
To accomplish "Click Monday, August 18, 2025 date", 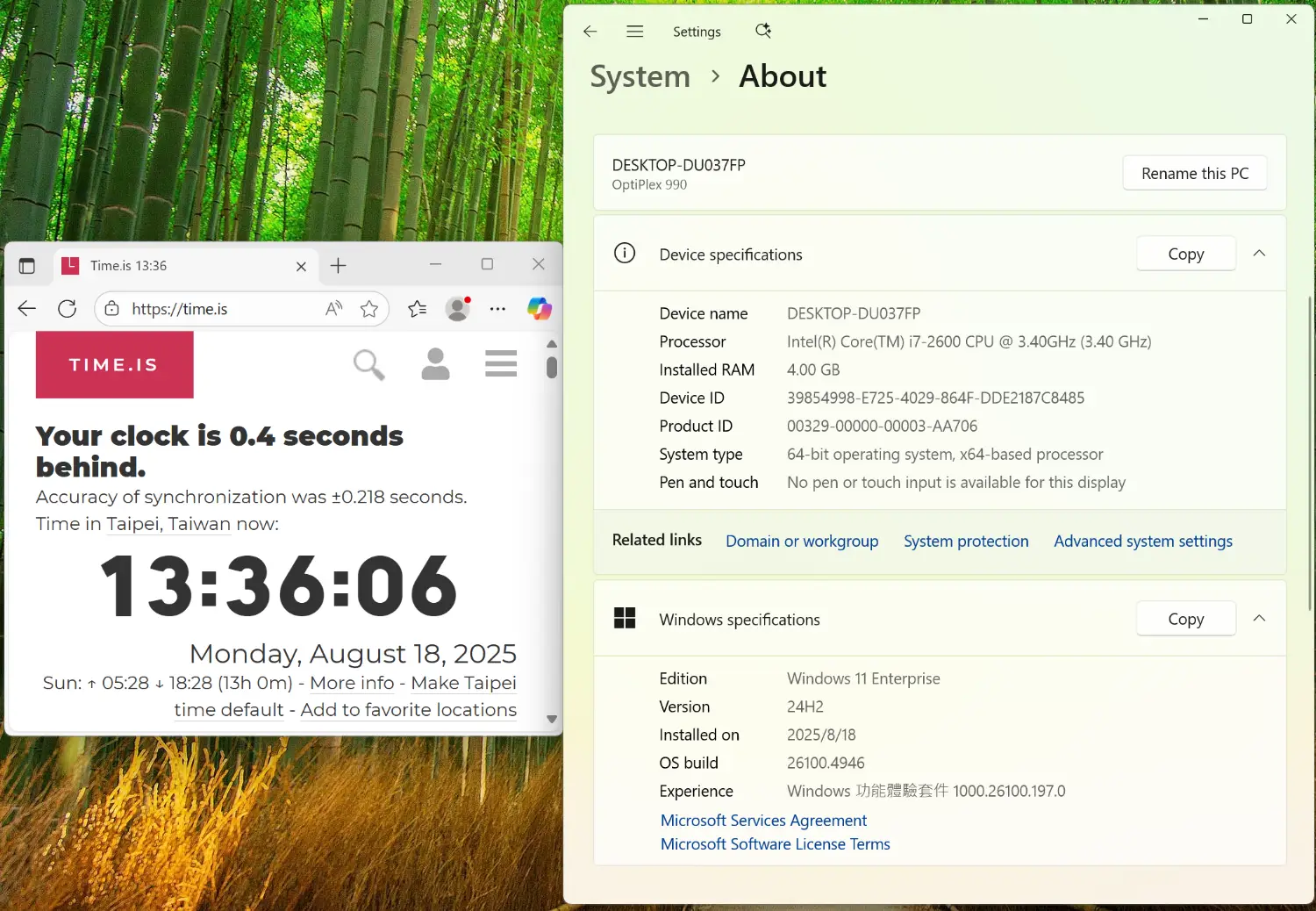I will tap(353, 653).
